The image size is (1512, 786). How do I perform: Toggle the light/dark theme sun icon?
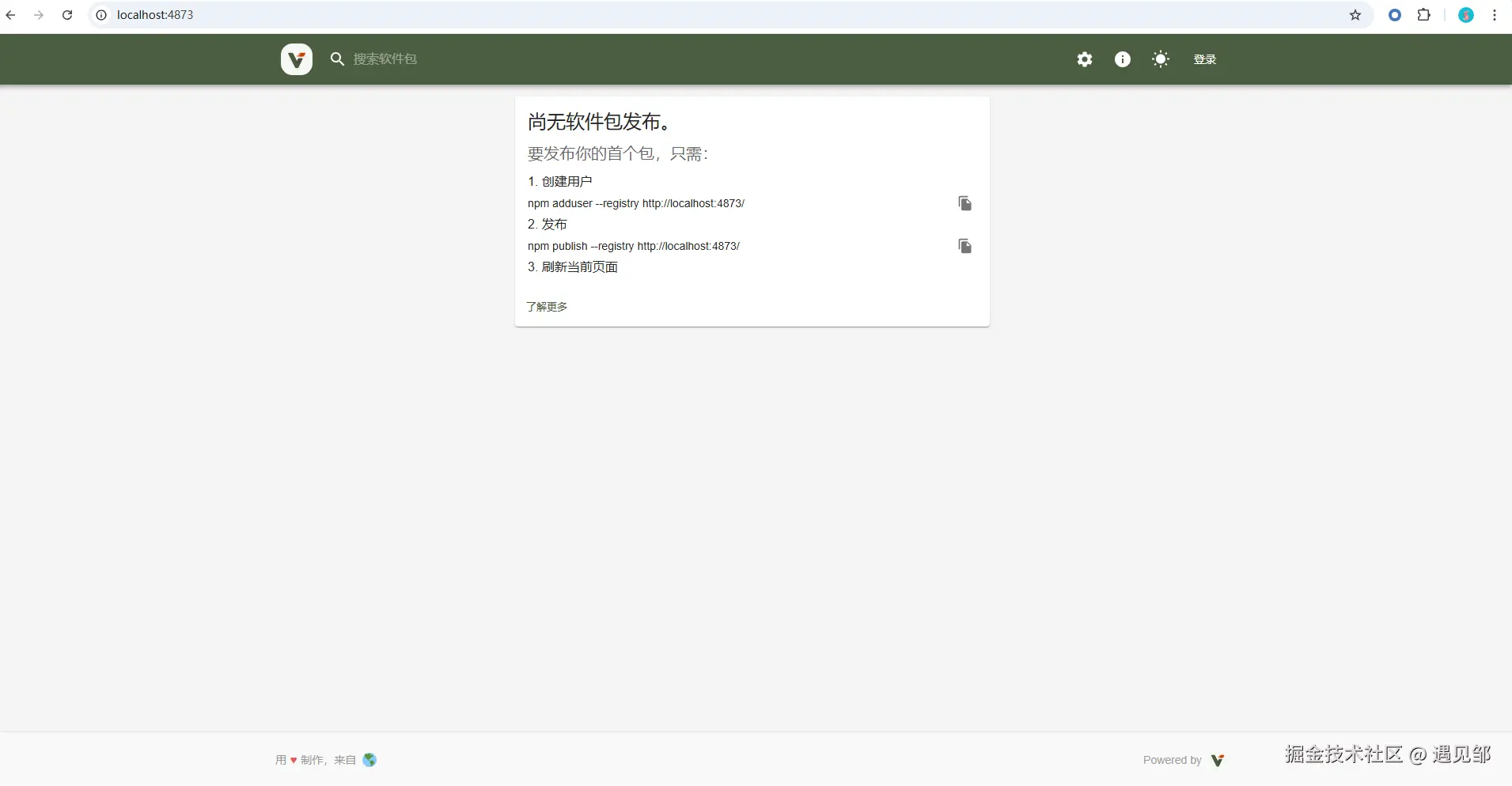[x=1161, y=59]
